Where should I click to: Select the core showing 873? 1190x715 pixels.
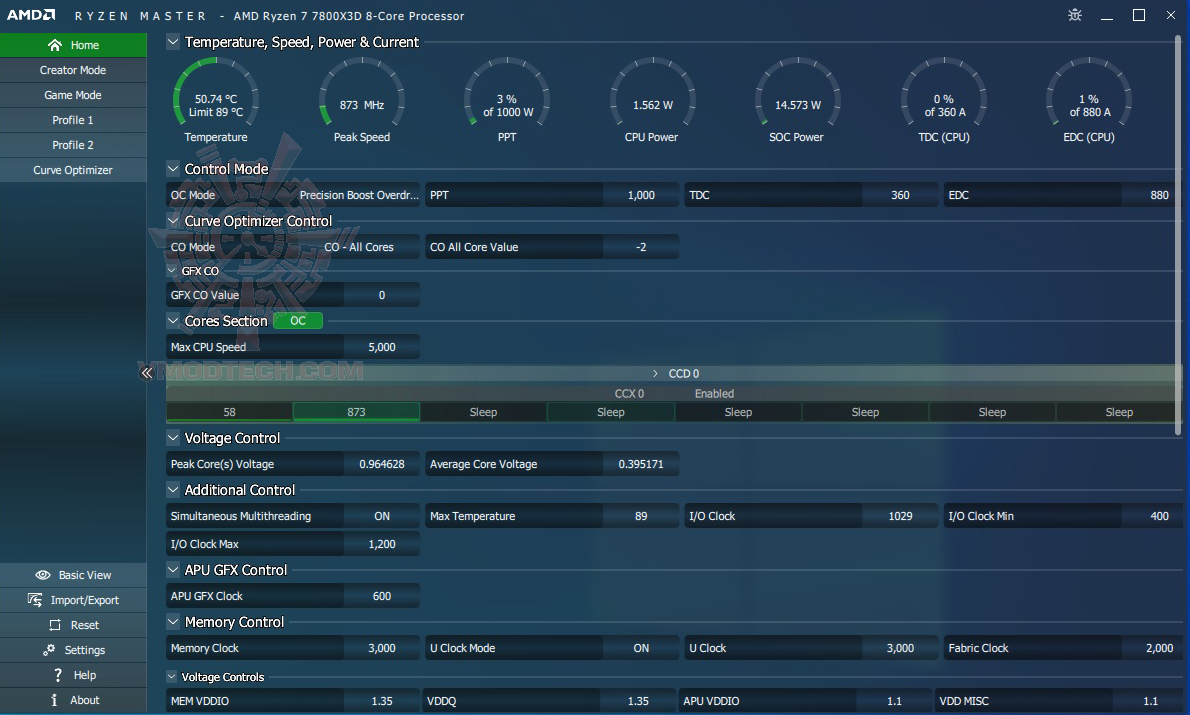357,412
